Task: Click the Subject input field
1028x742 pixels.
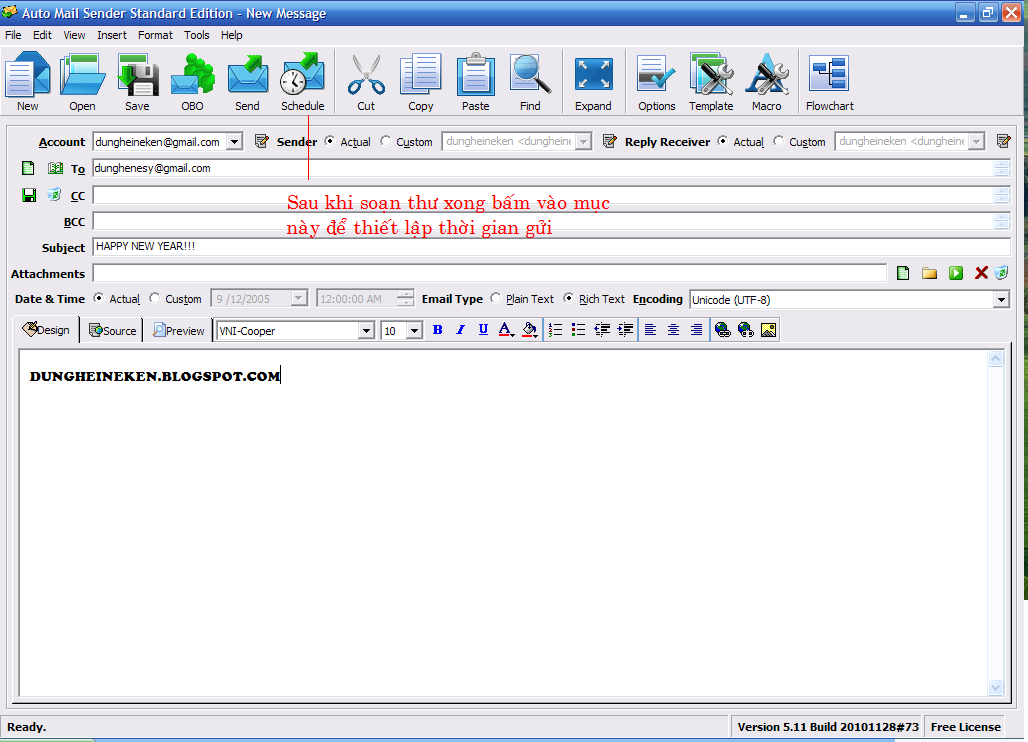Action: click(x=551, y=247)
